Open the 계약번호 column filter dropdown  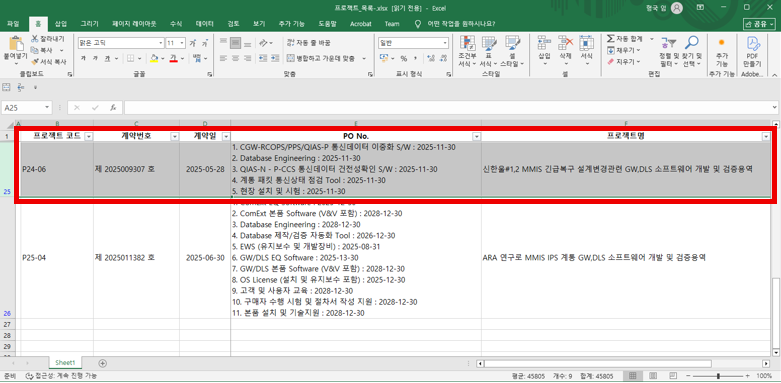pyautogui.click(x=175, y=136)
